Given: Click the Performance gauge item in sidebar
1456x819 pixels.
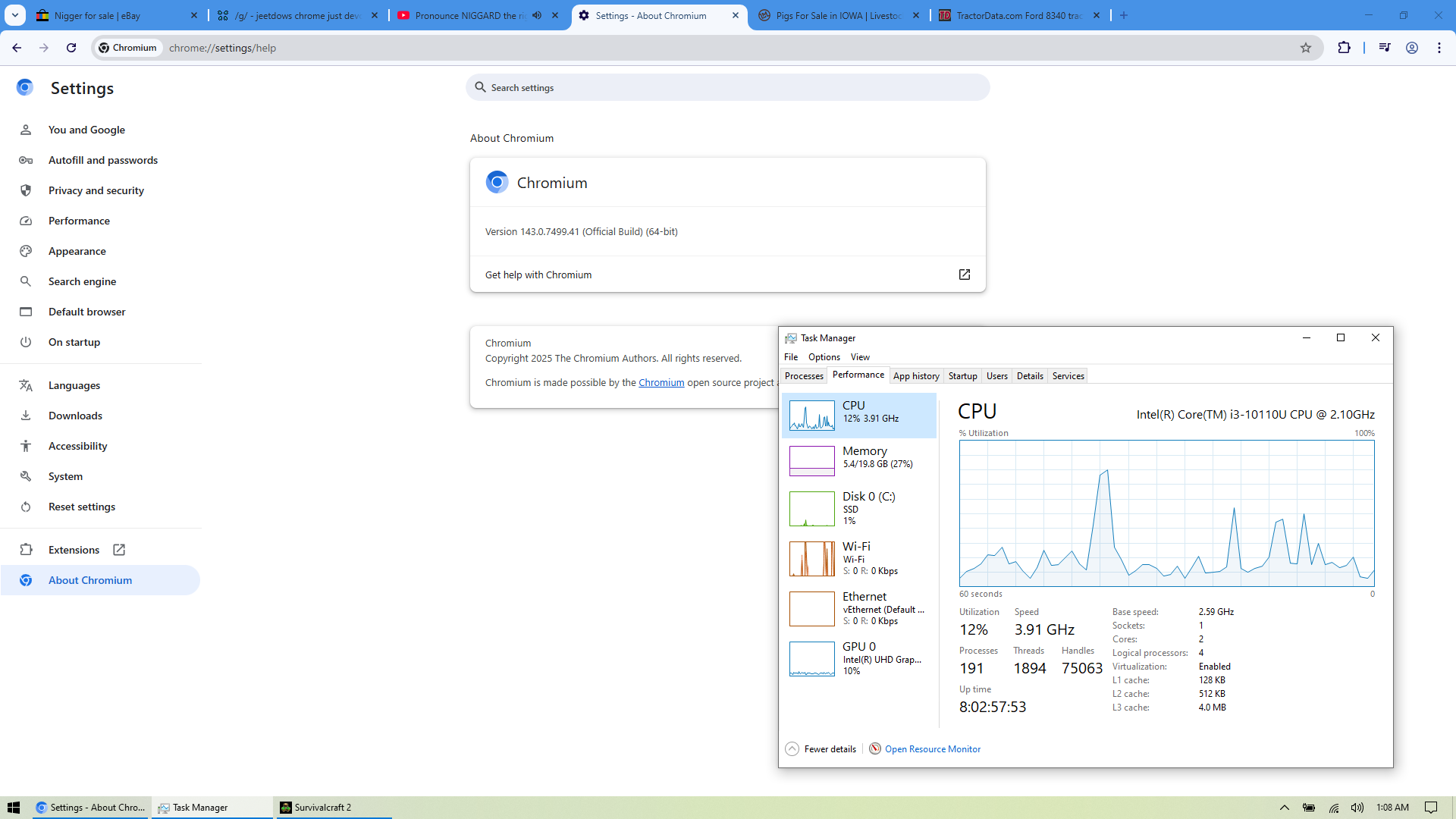Looking at the screenshot, I should 79,221.
